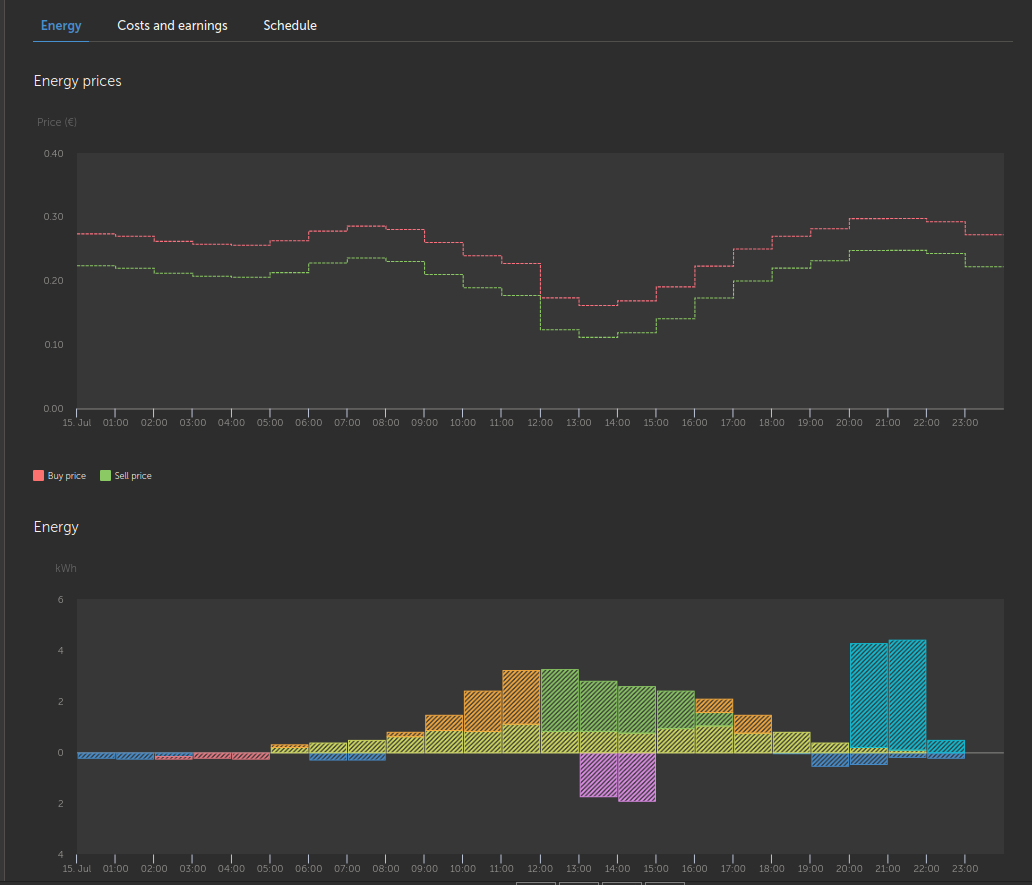The image size is (1032, 885).
Task: Click the dashed red buy price line at 21:00
Action: (907, 218)
